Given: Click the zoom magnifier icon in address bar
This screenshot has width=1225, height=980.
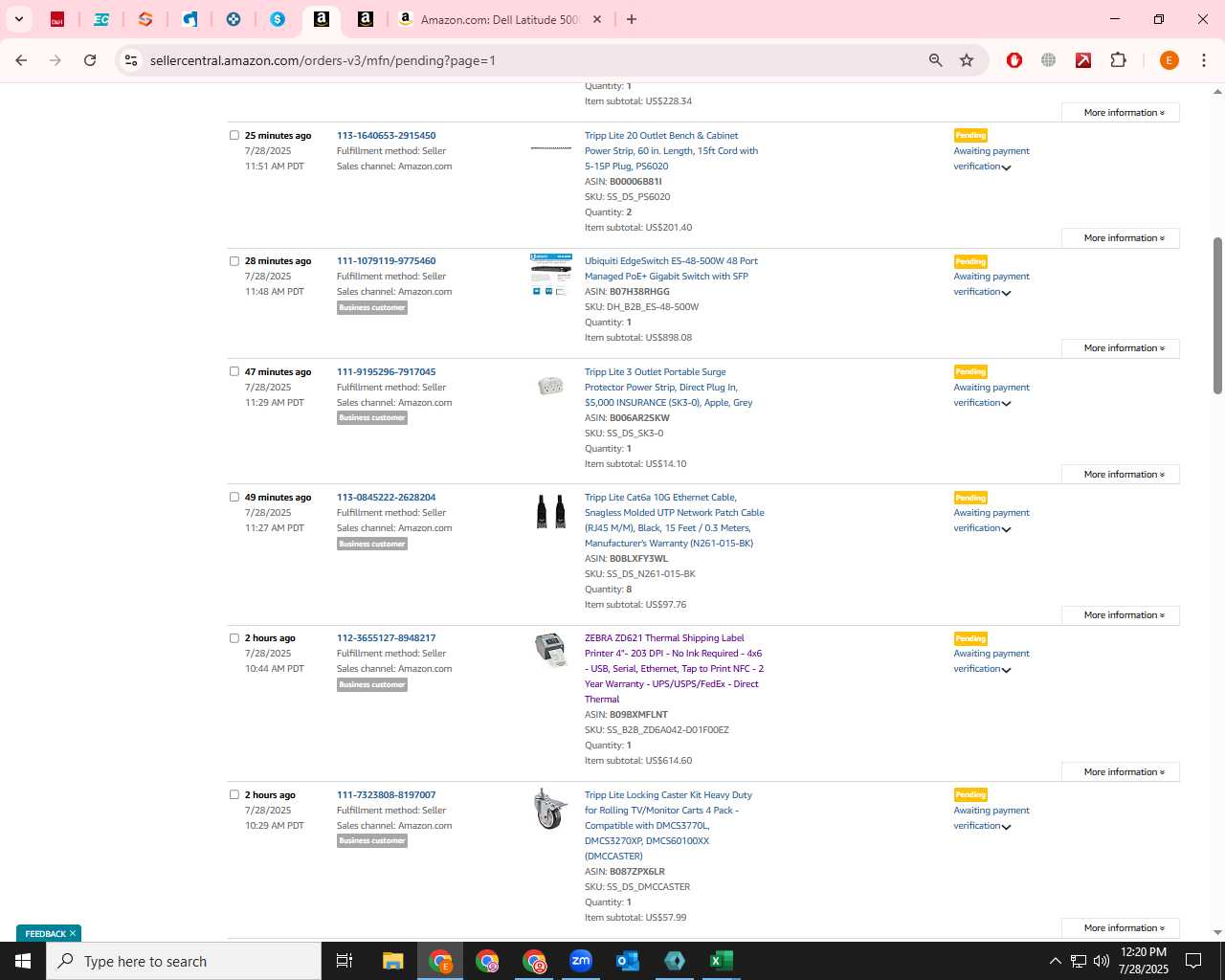Looking at the screenshot, I should [936, 60].
